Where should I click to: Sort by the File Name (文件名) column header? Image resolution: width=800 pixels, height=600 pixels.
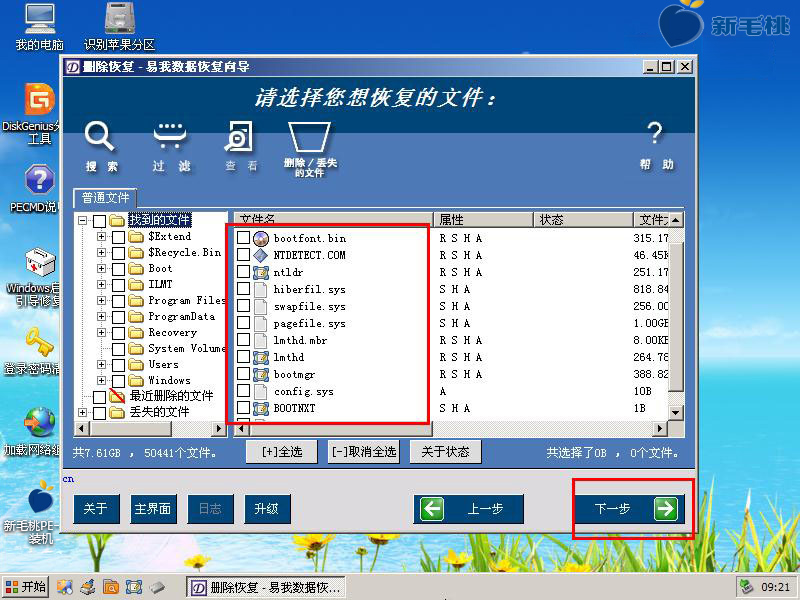coord(333,219)
